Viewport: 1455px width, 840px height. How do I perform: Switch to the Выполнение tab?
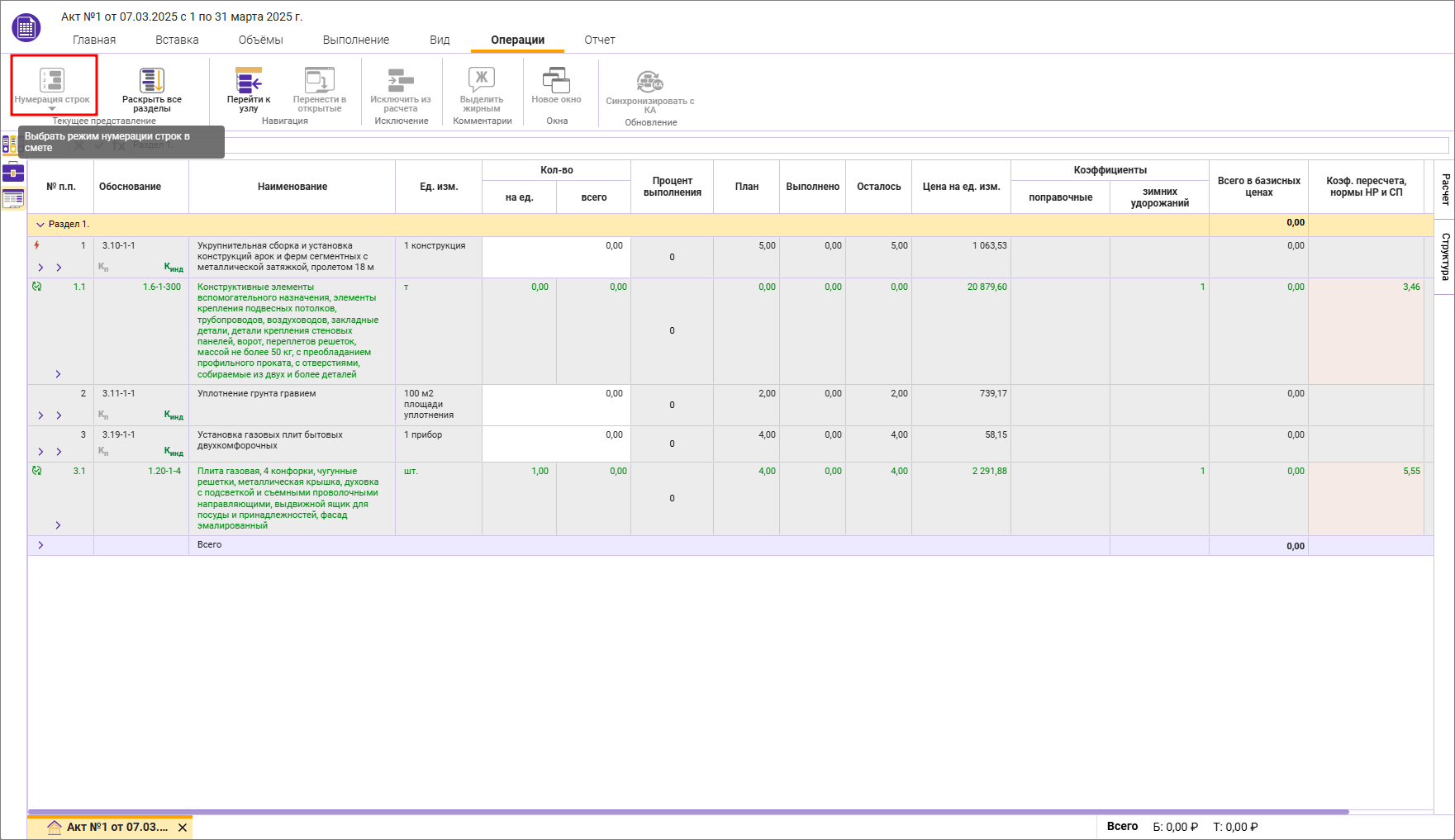[355, 40]
